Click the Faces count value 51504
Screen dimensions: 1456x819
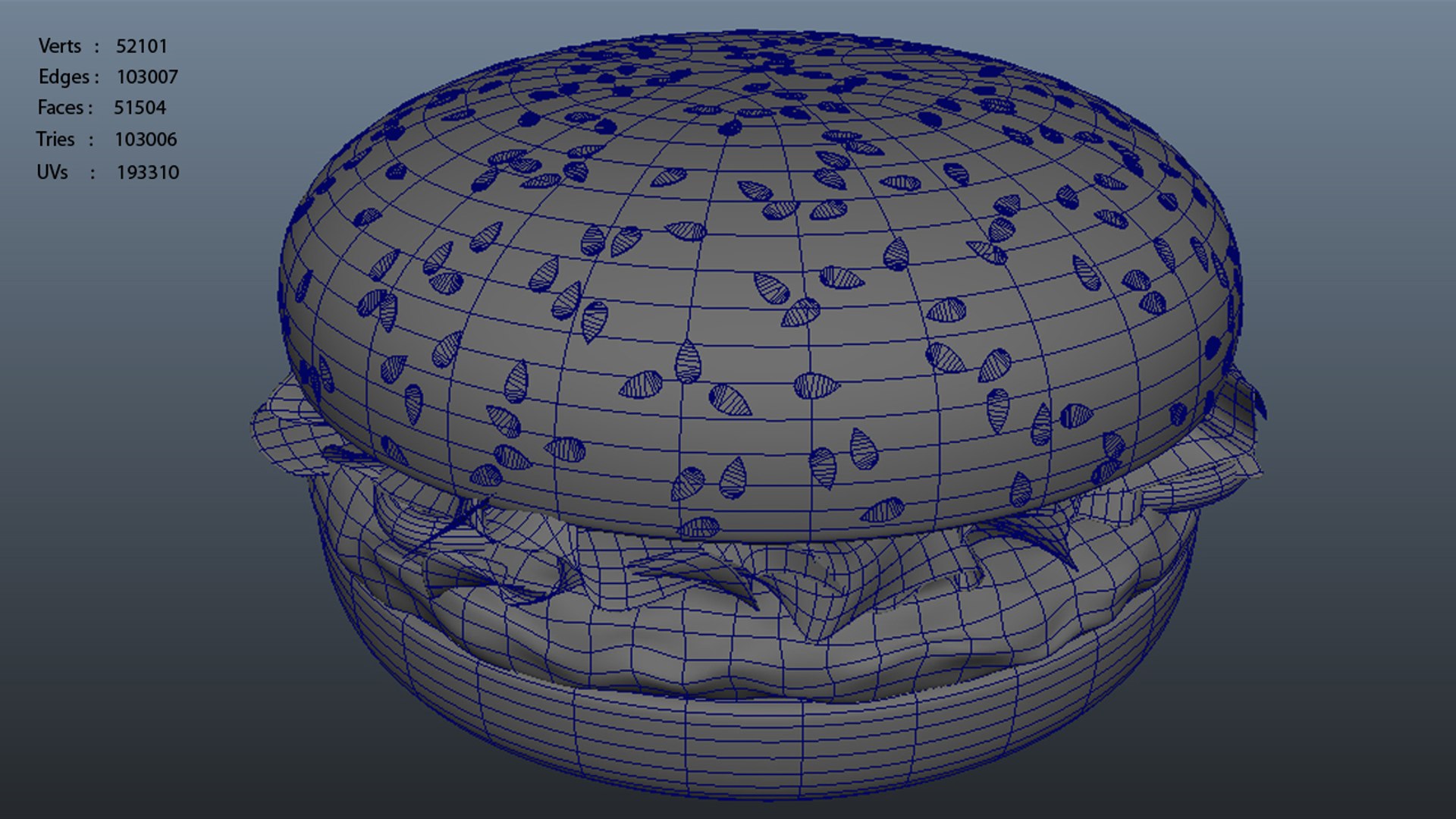coord(140,108)
